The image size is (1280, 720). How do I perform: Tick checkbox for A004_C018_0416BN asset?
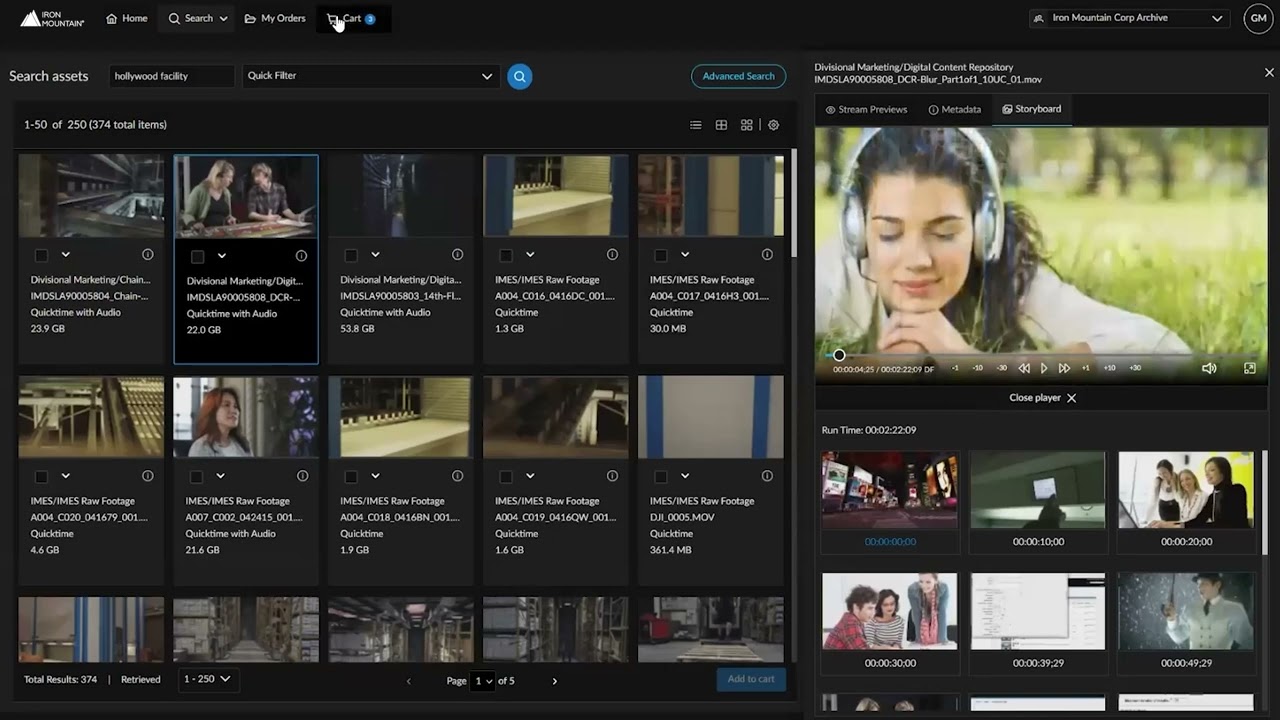pos(351,476)
